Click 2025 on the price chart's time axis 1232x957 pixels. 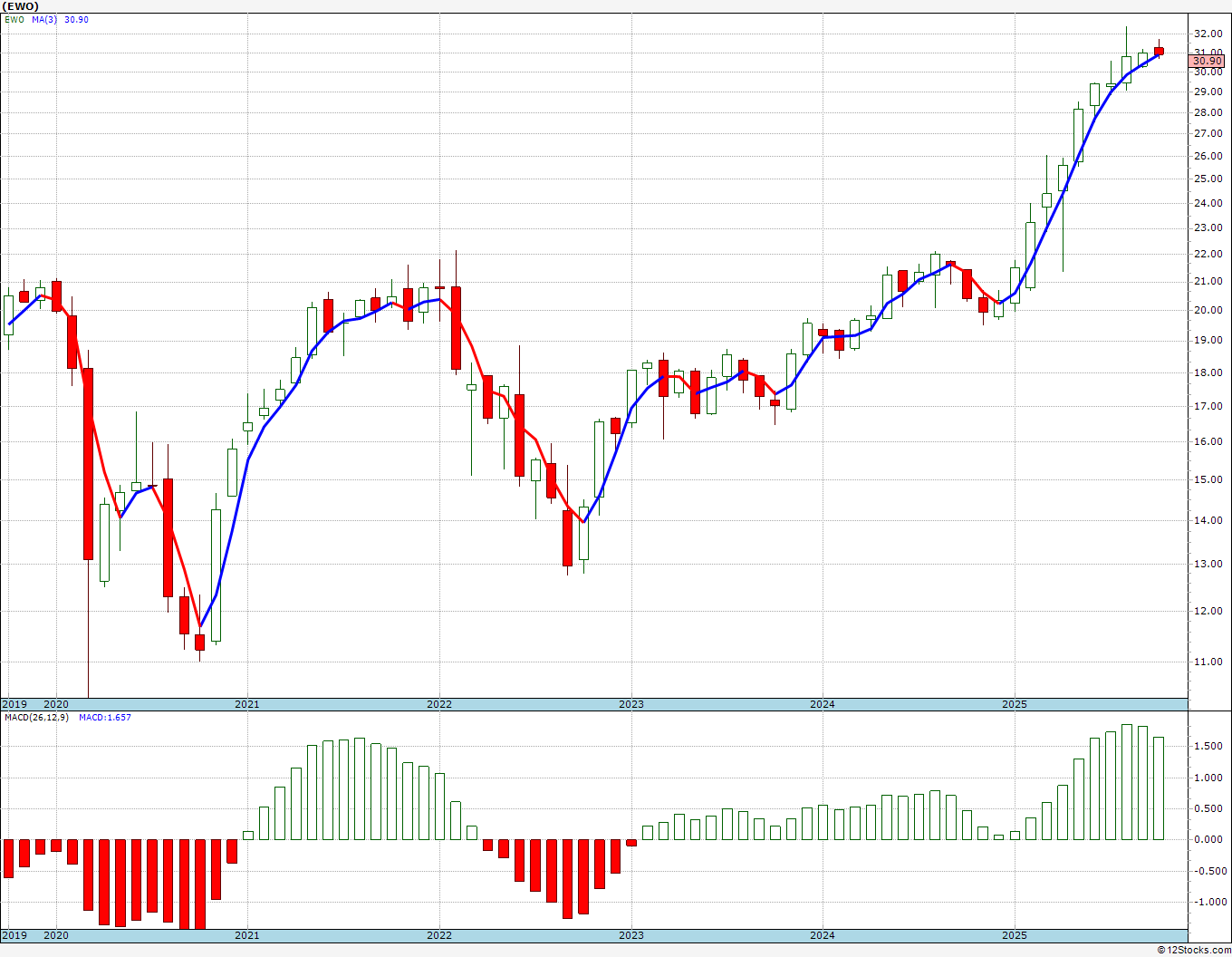tap(1015, 704)
